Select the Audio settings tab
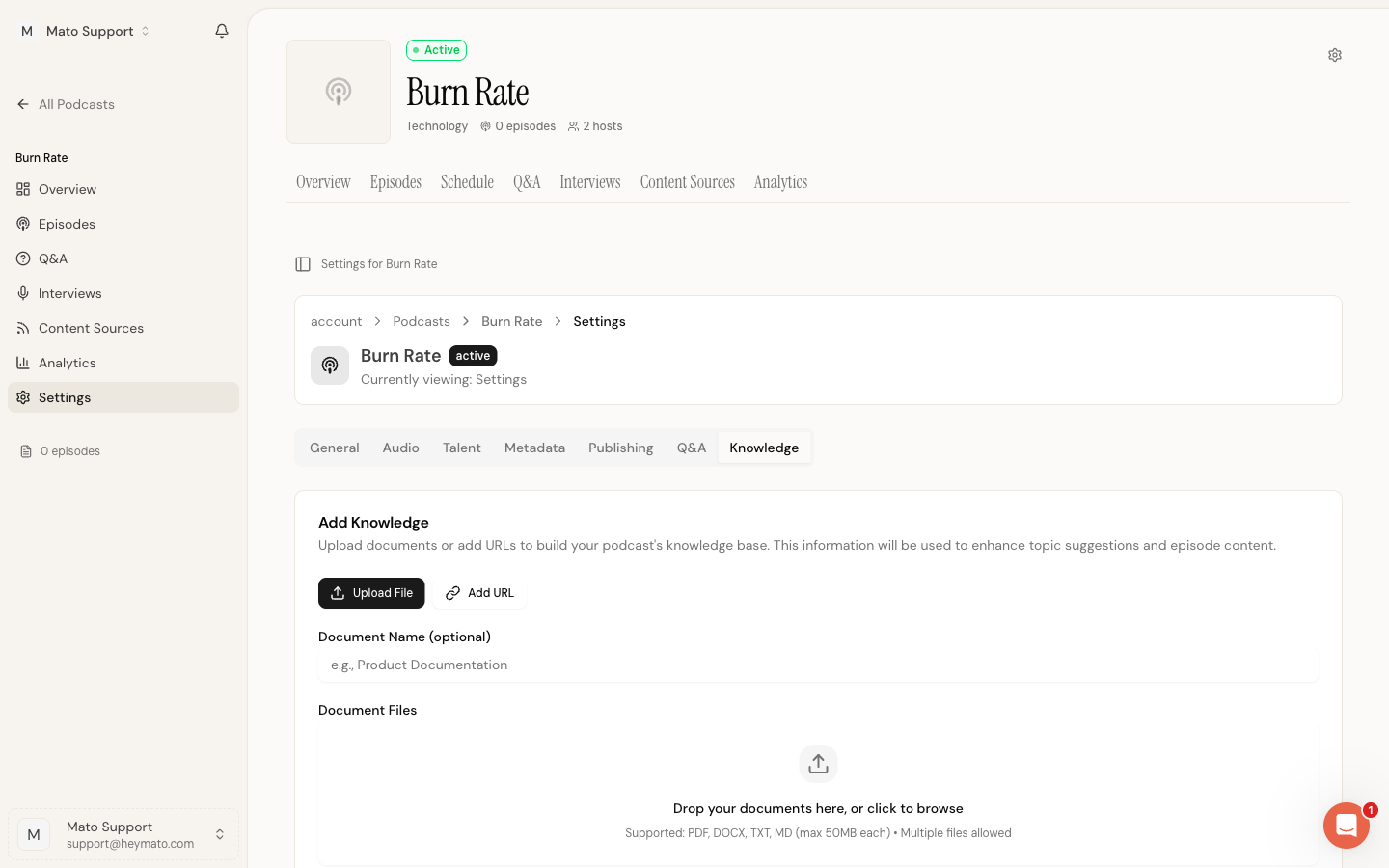Screen dimensions: 1389x868 pyautogui.click(x=400, y=448)
